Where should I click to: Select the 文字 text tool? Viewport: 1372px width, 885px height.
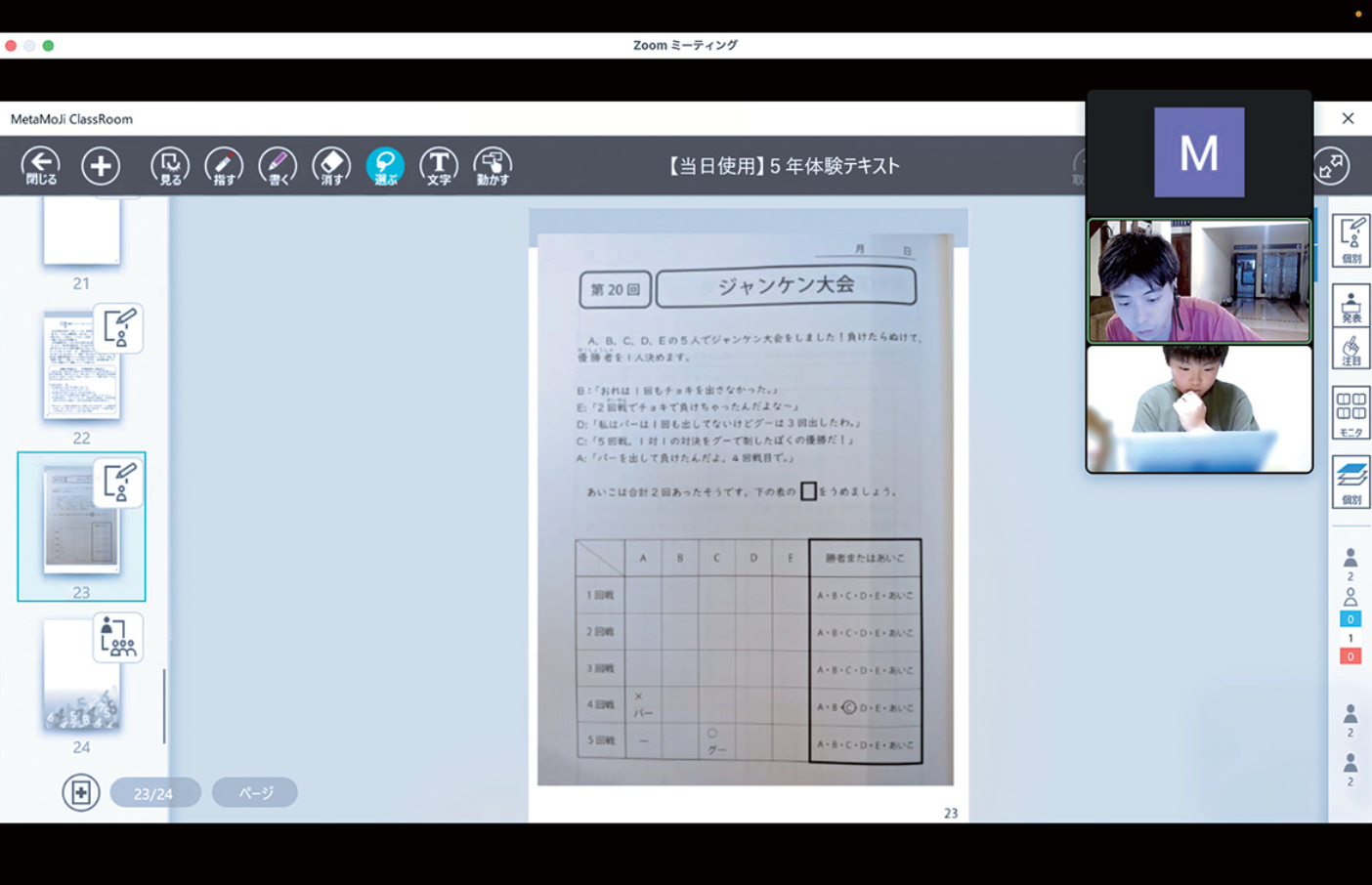pos(439,166)
